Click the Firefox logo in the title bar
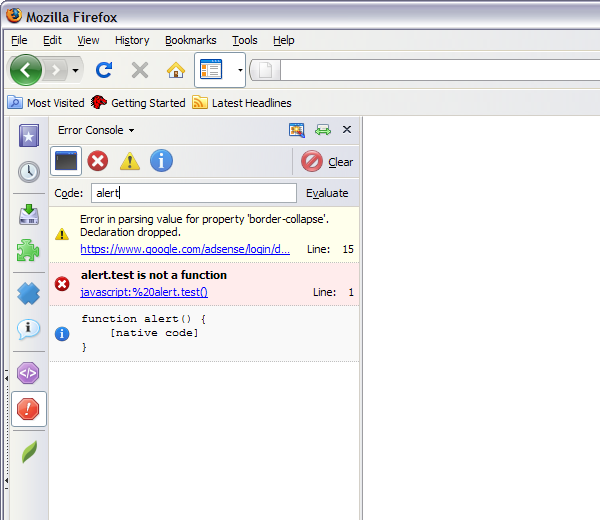 point(14,16)
